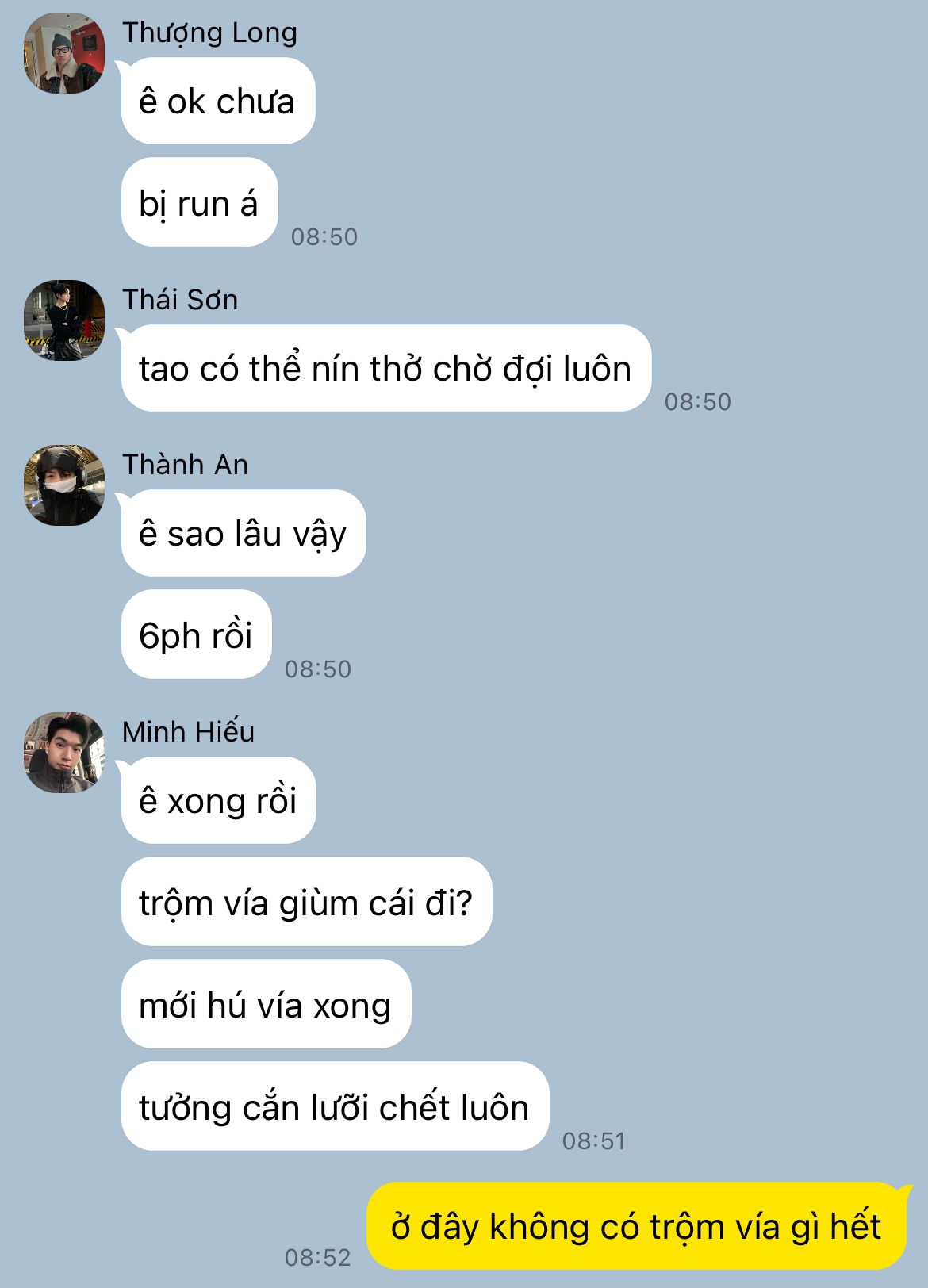Screen dimensions: 928x1288
Task: Tap the "ê sao lâu vậy" message
Action: pos(244,533)
